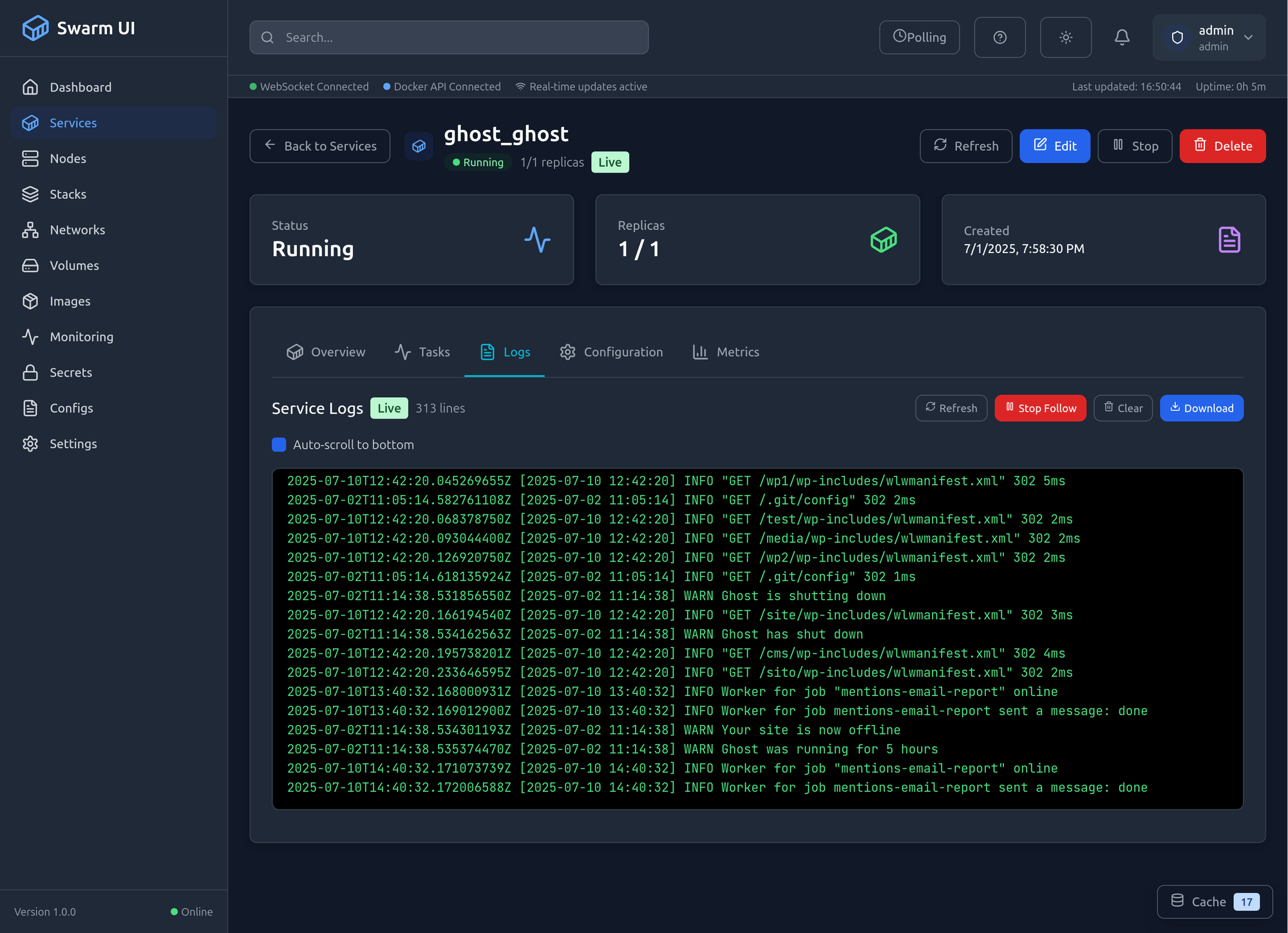Open the Configs page

click(113, 408)
